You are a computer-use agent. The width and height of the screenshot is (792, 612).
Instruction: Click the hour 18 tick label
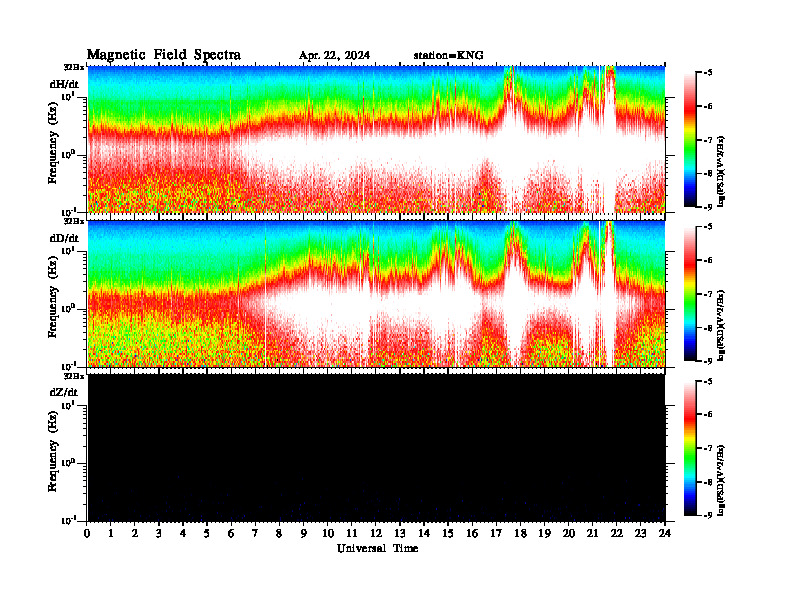pyautogui.click(x=520, y=534)
